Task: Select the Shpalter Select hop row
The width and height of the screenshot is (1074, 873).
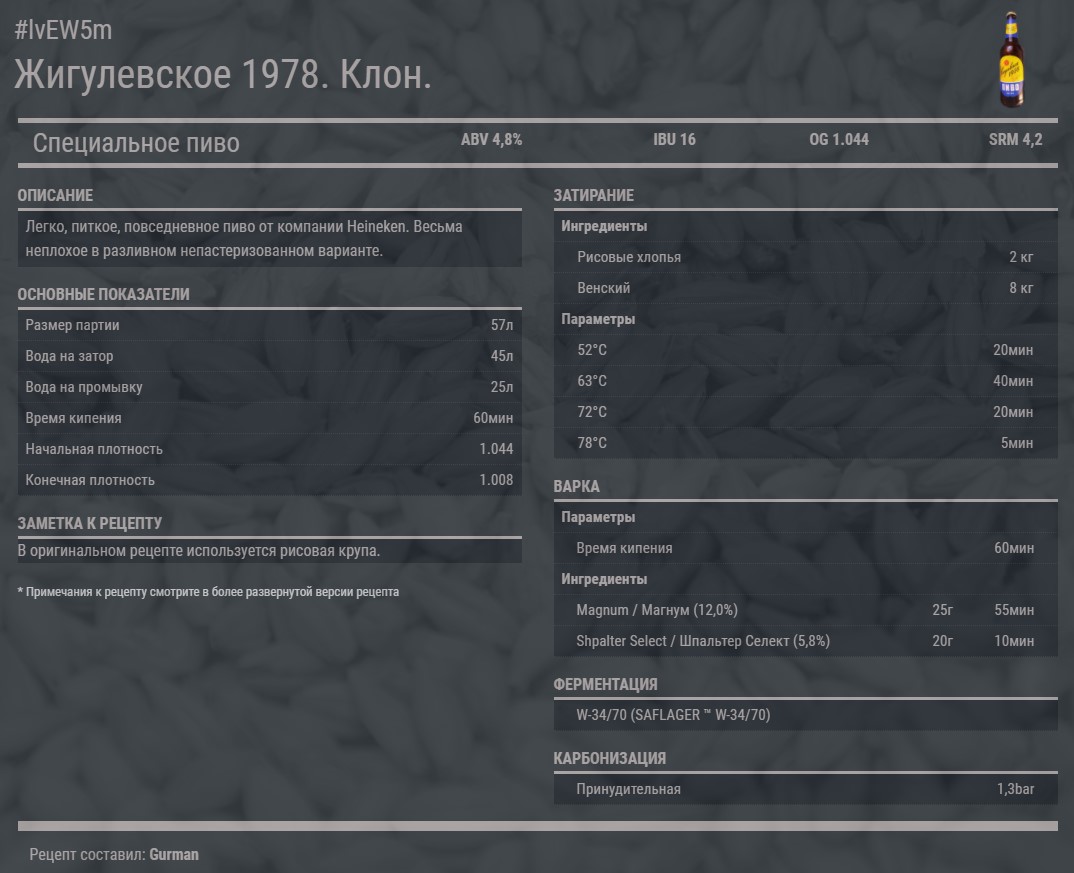Action: (806, 641)
